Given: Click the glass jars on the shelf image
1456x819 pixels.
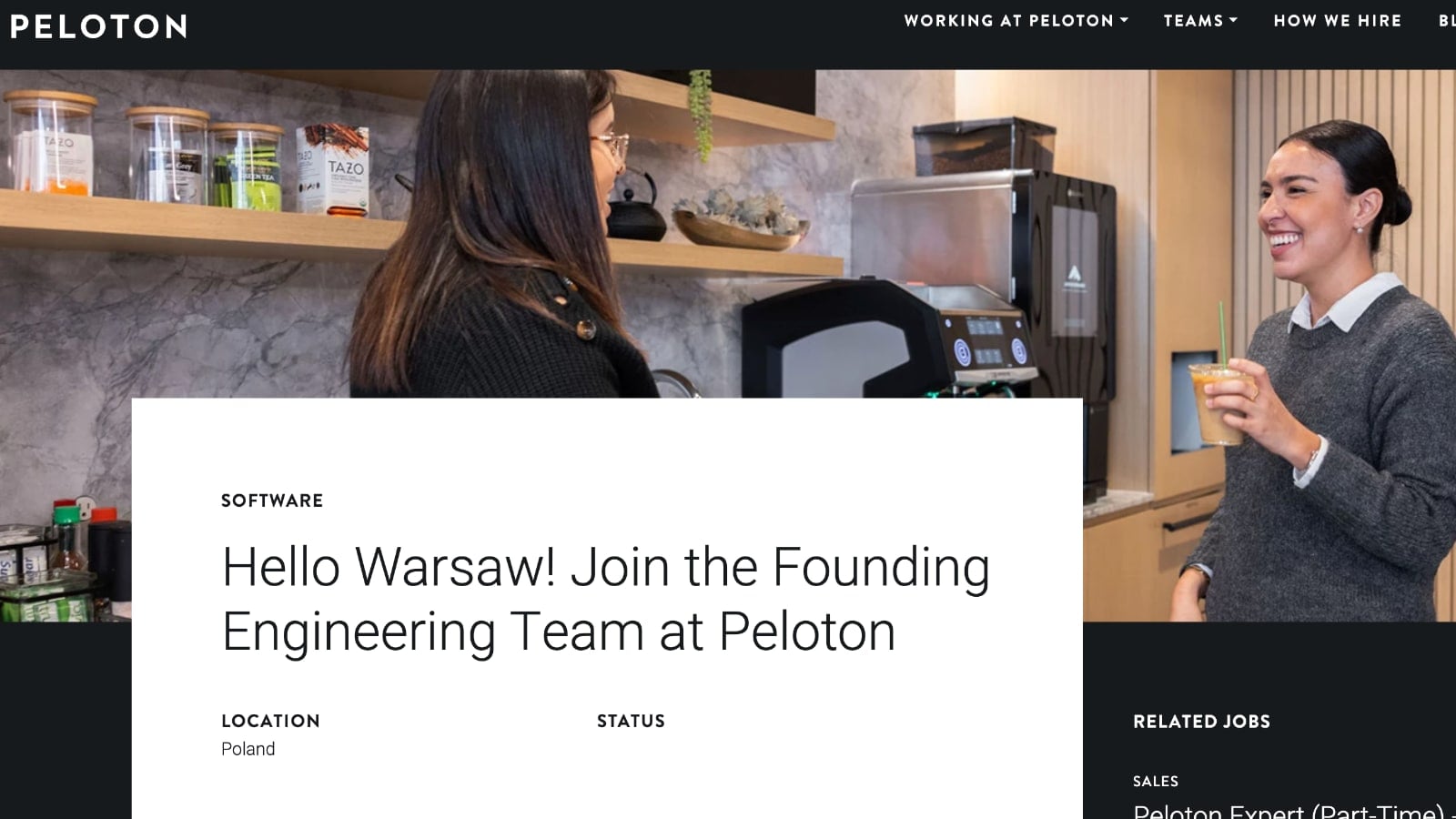Looking at the screenshot, I should coord(146,150).
